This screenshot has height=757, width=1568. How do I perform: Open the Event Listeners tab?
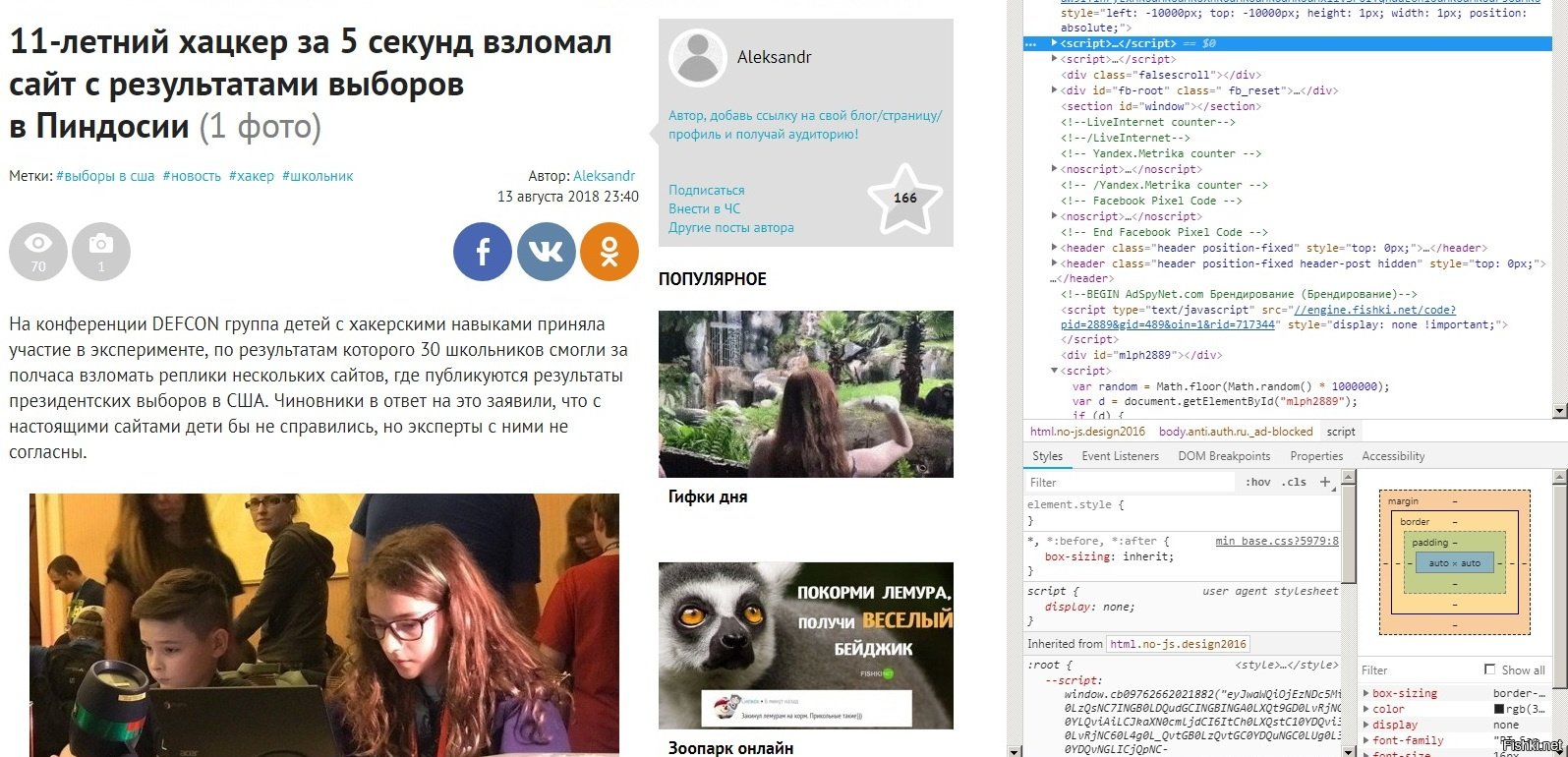pyautogui.click(x=1120, y=456)
